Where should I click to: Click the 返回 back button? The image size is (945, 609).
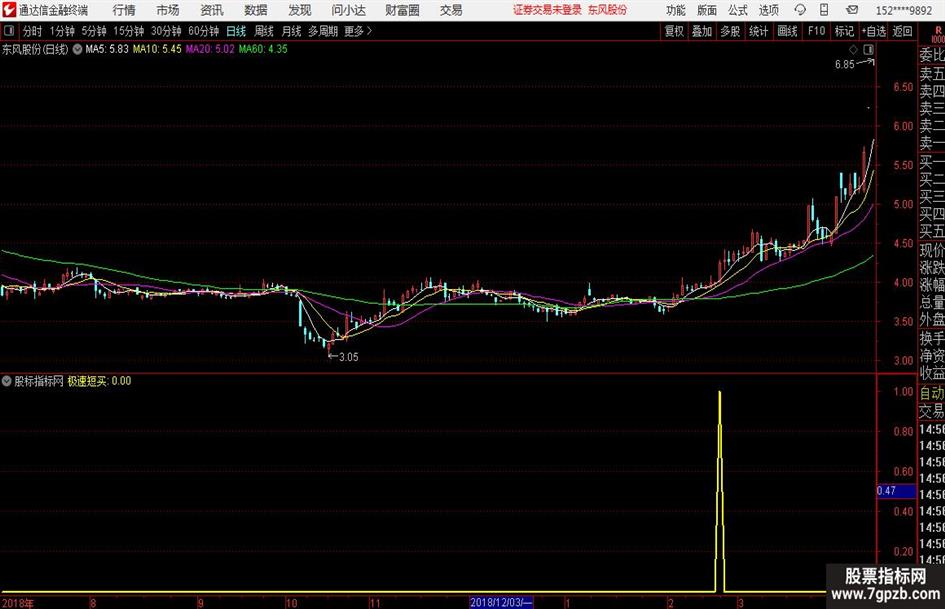click(902, 31)
